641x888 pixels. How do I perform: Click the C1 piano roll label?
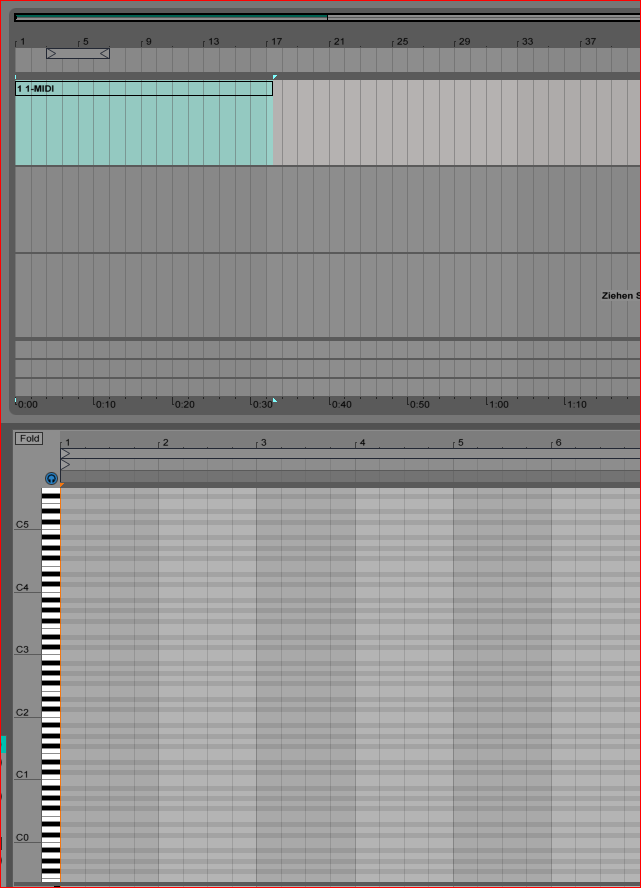coord(22,774)
